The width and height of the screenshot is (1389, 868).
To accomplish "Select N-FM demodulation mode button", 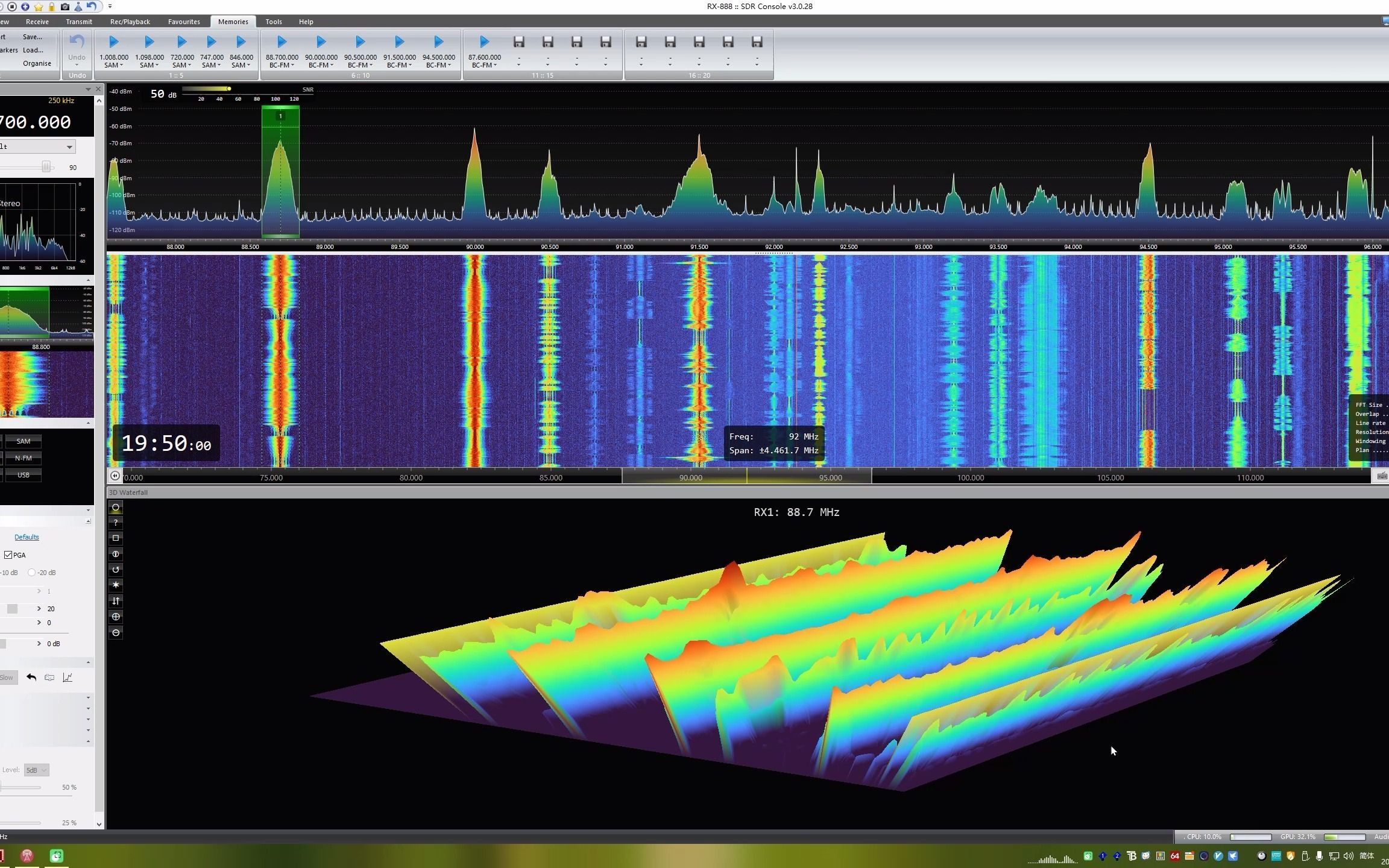I will tap(23, 458).
